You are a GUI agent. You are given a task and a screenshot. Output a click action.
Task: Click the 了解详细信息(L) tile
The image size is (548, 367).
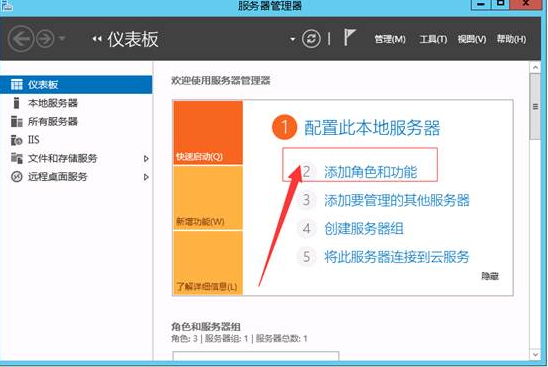[x=208, y=262]
